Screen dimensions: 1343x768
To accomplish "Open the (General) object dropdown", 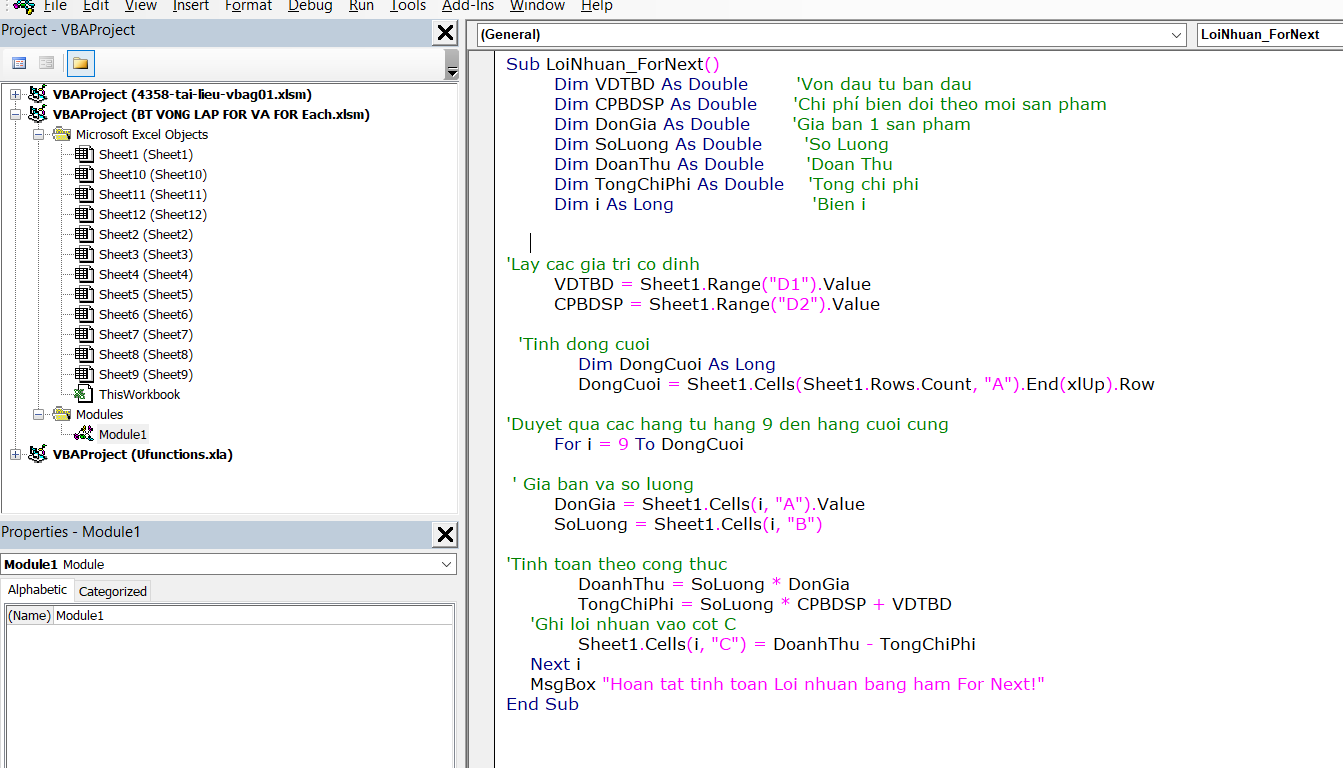I will pos(1176,35).
